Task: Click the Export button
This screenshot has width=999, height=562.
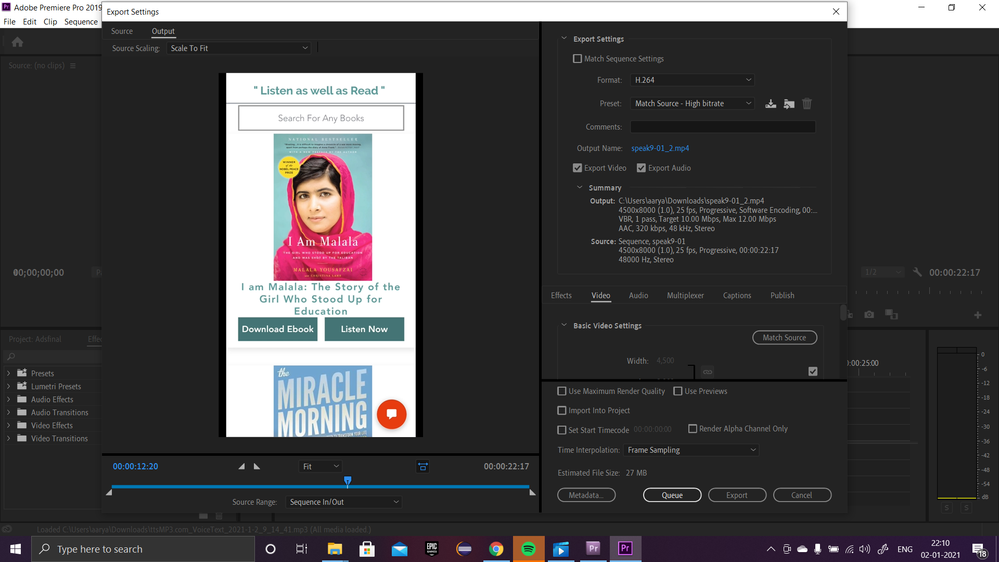Action: coord(737,495)
